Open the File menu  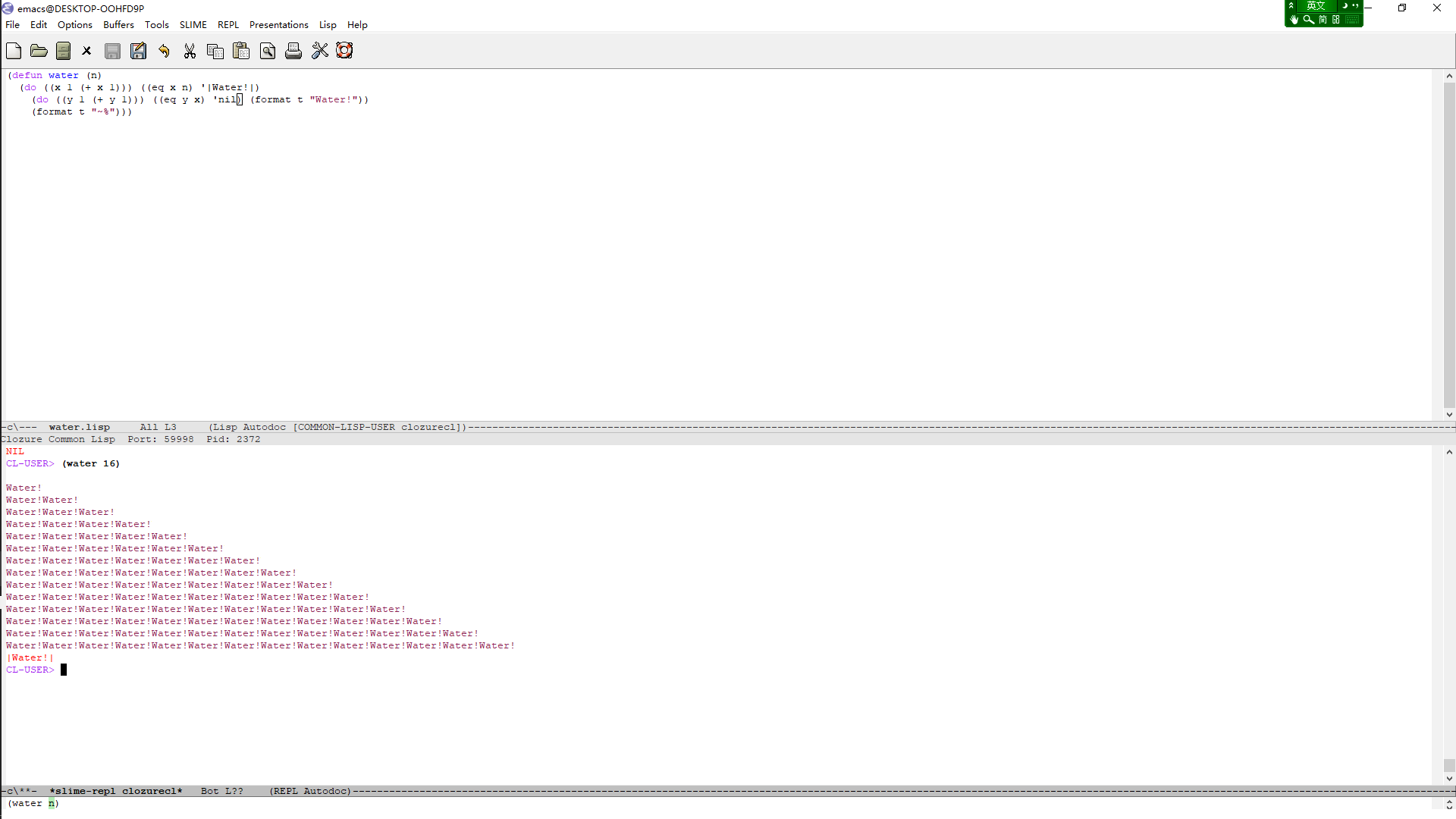[13, 25]
